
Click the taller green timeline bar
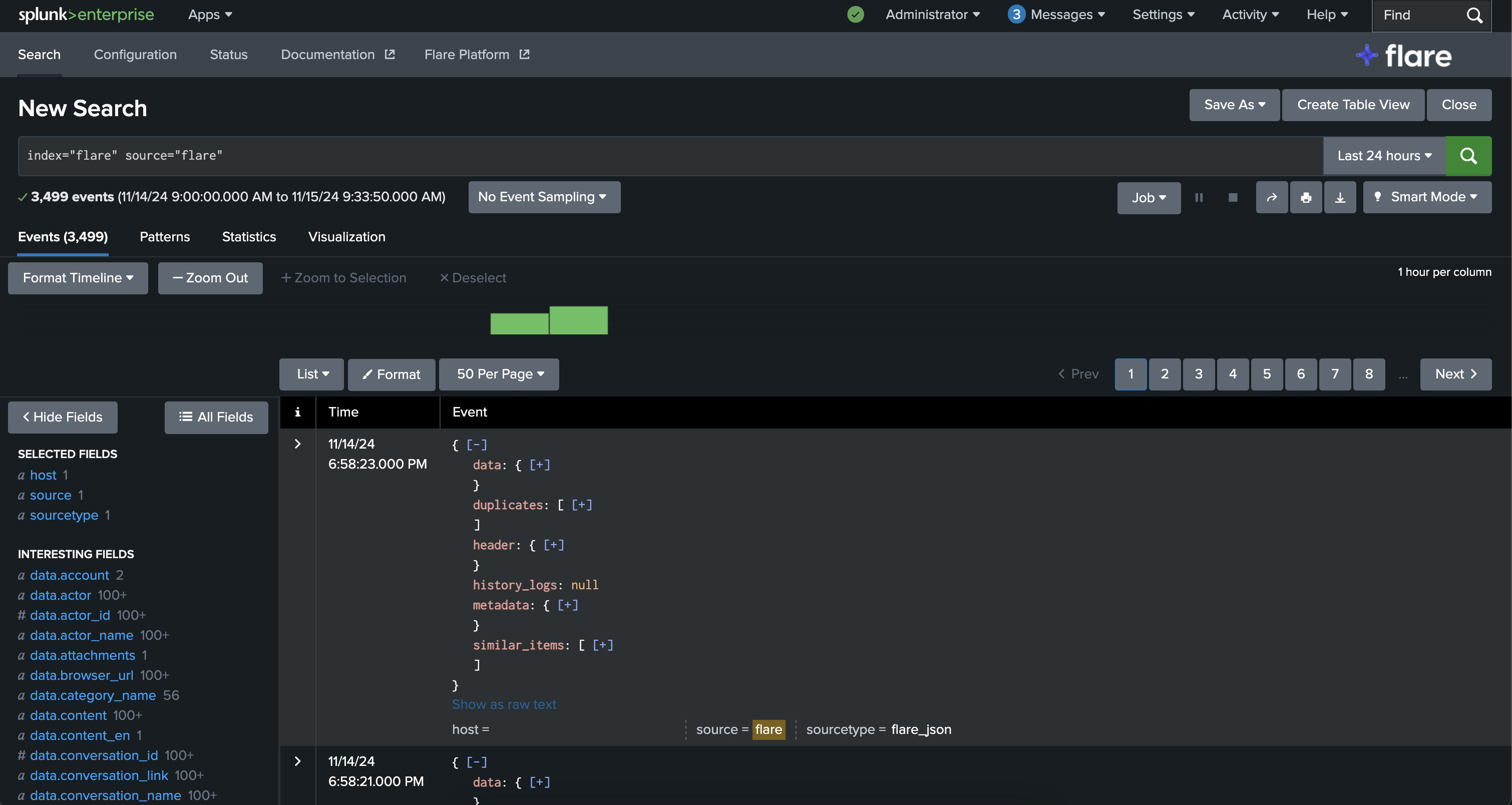pyautogui.click(x=578, y=320)
